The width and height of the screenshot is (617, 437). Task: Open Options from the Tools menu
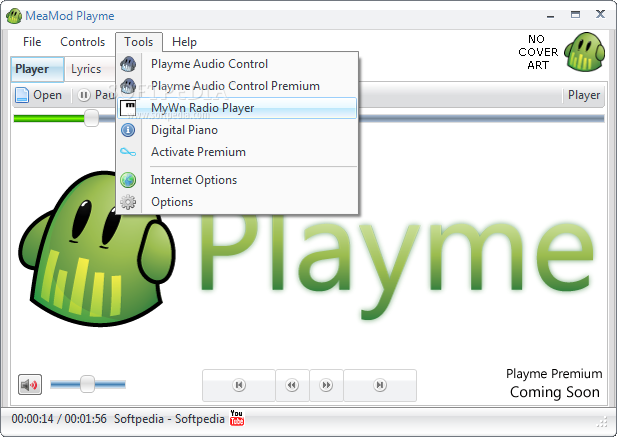(x=237, y=202)
